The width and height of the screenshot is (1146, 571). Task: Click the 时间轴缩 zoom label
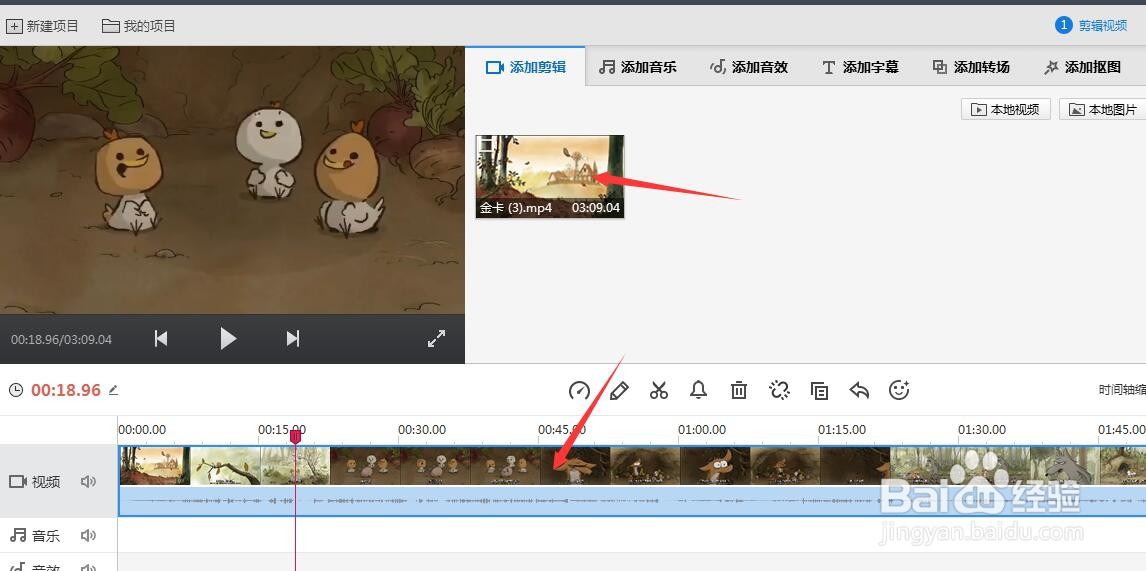click(1122, 390)
